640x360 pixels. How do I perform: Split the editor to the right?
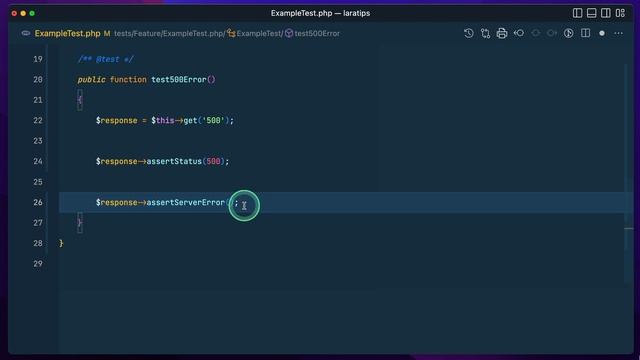click(585, 33)
